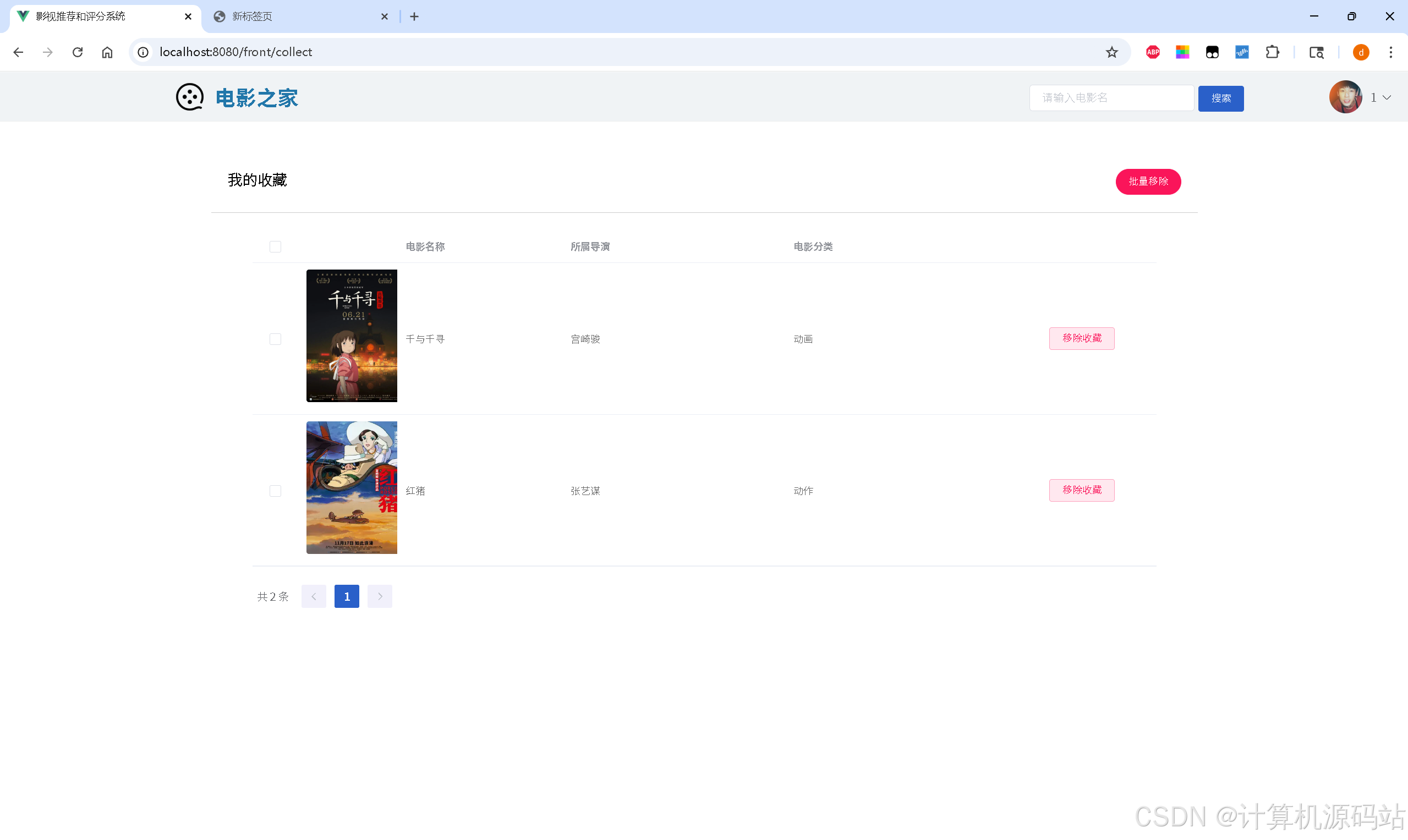Click the 千与千寻 movie poster
Viewport: 1408px width, 840px height.
[x=352, y=336]
